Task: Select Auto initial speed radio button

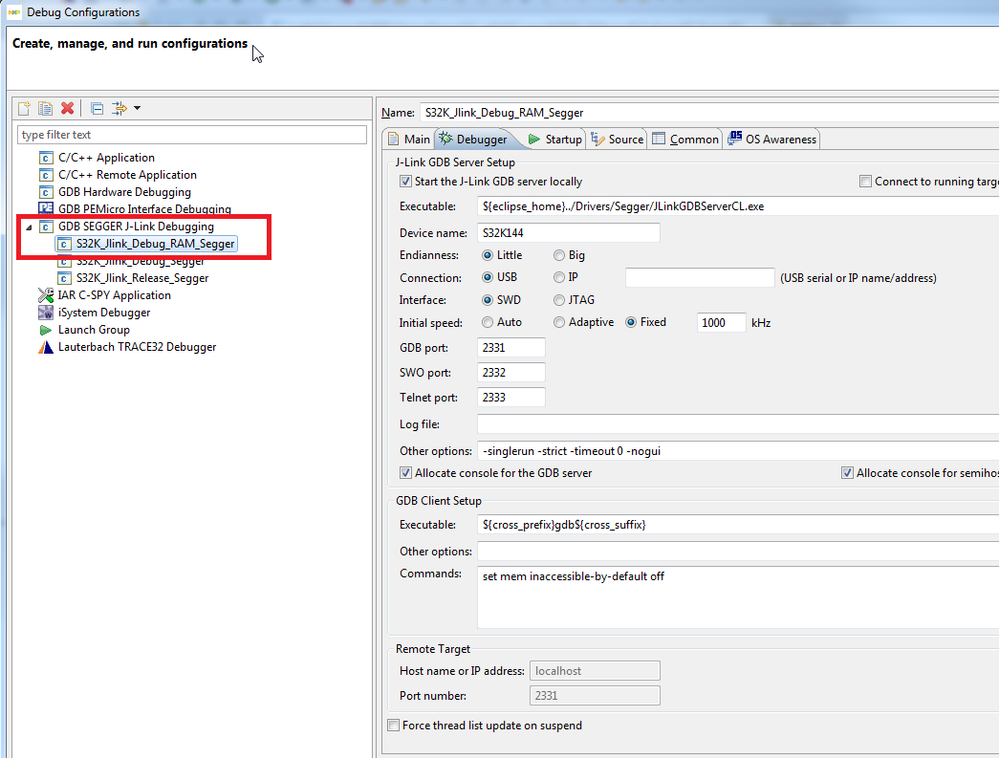Action: click(x=487, y=322)
